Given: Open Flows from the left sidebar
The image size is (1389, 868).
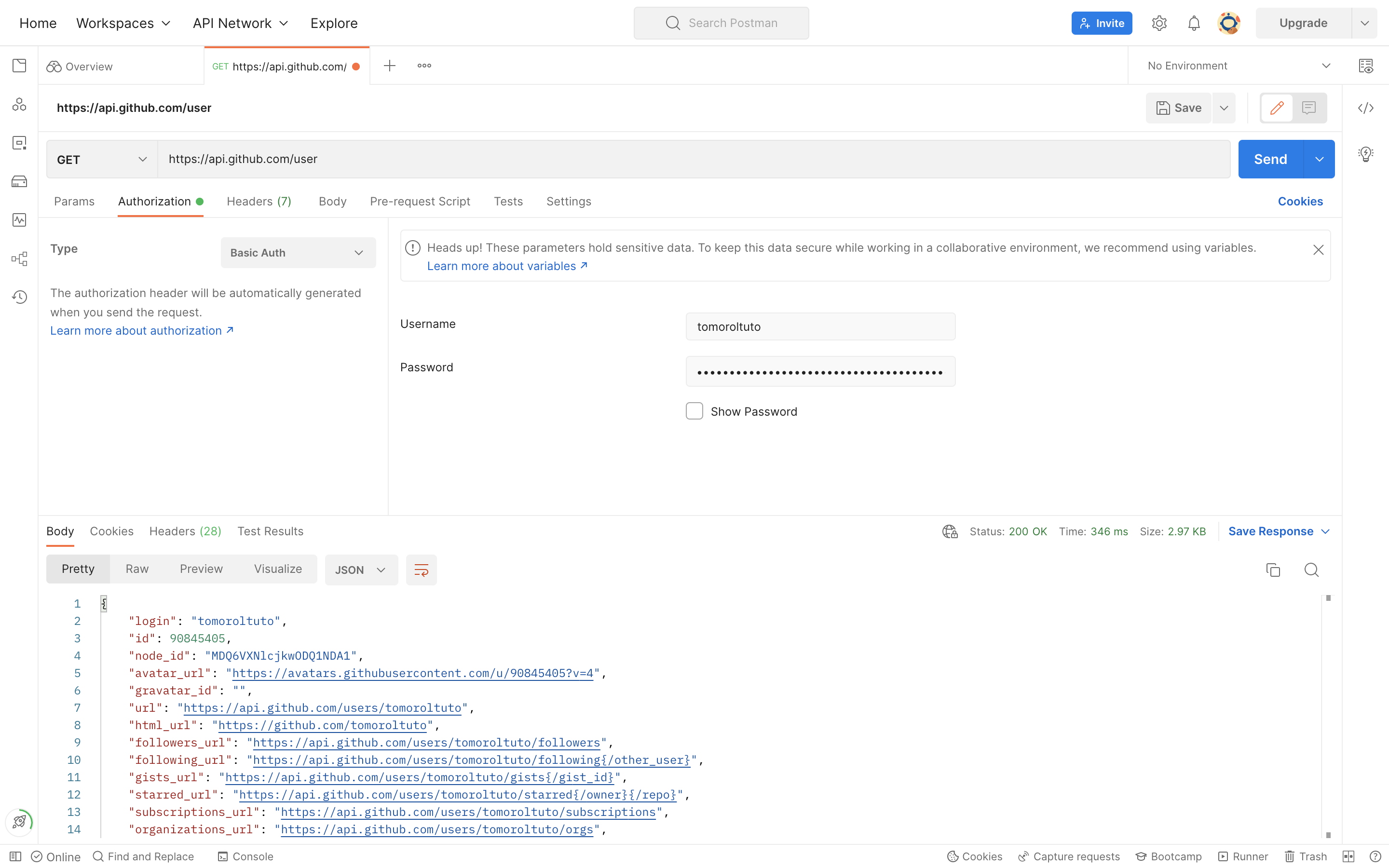Looking at the screenshot, I should (19, 258).
